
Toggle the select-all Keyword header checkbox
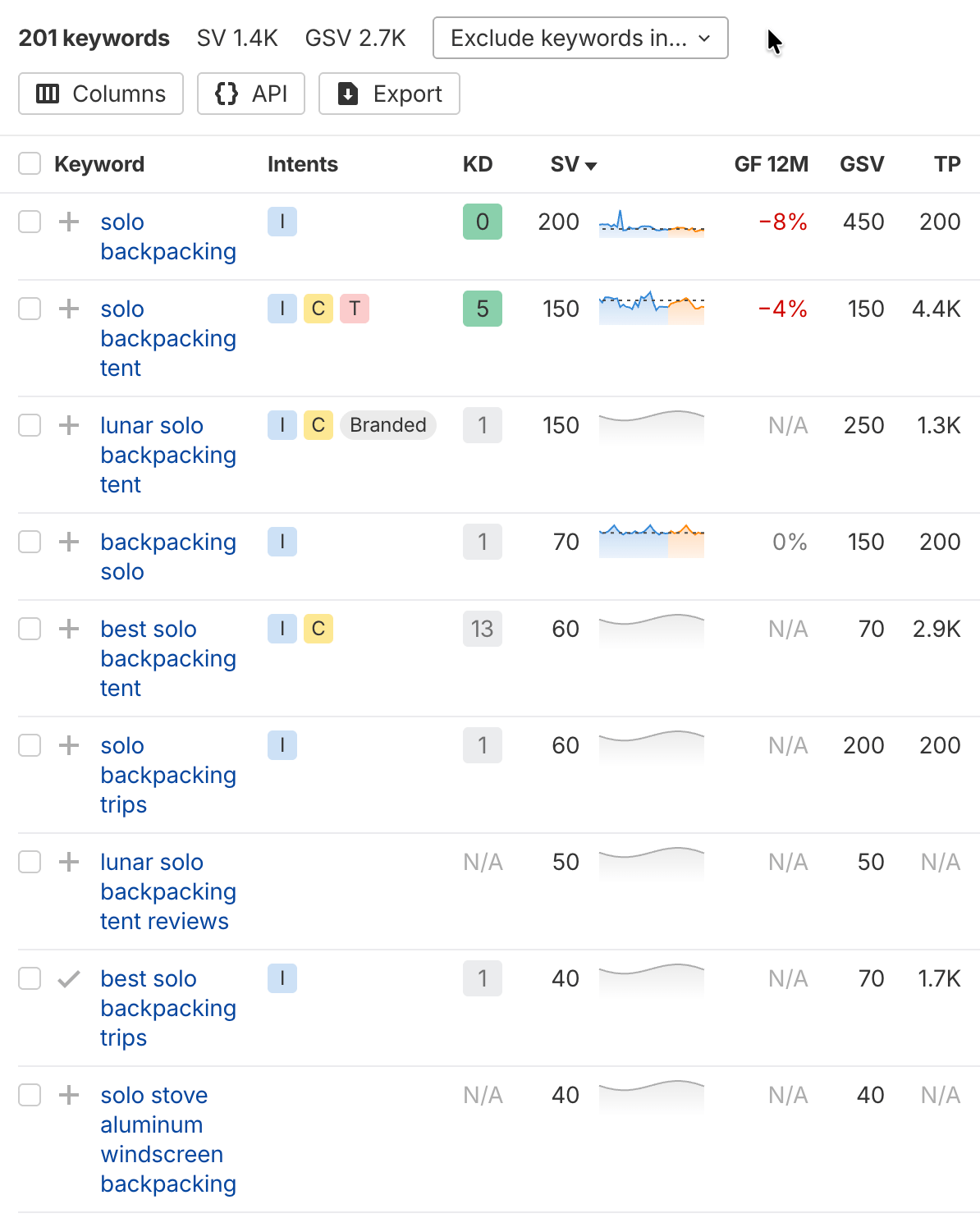[x=30, y=164]
